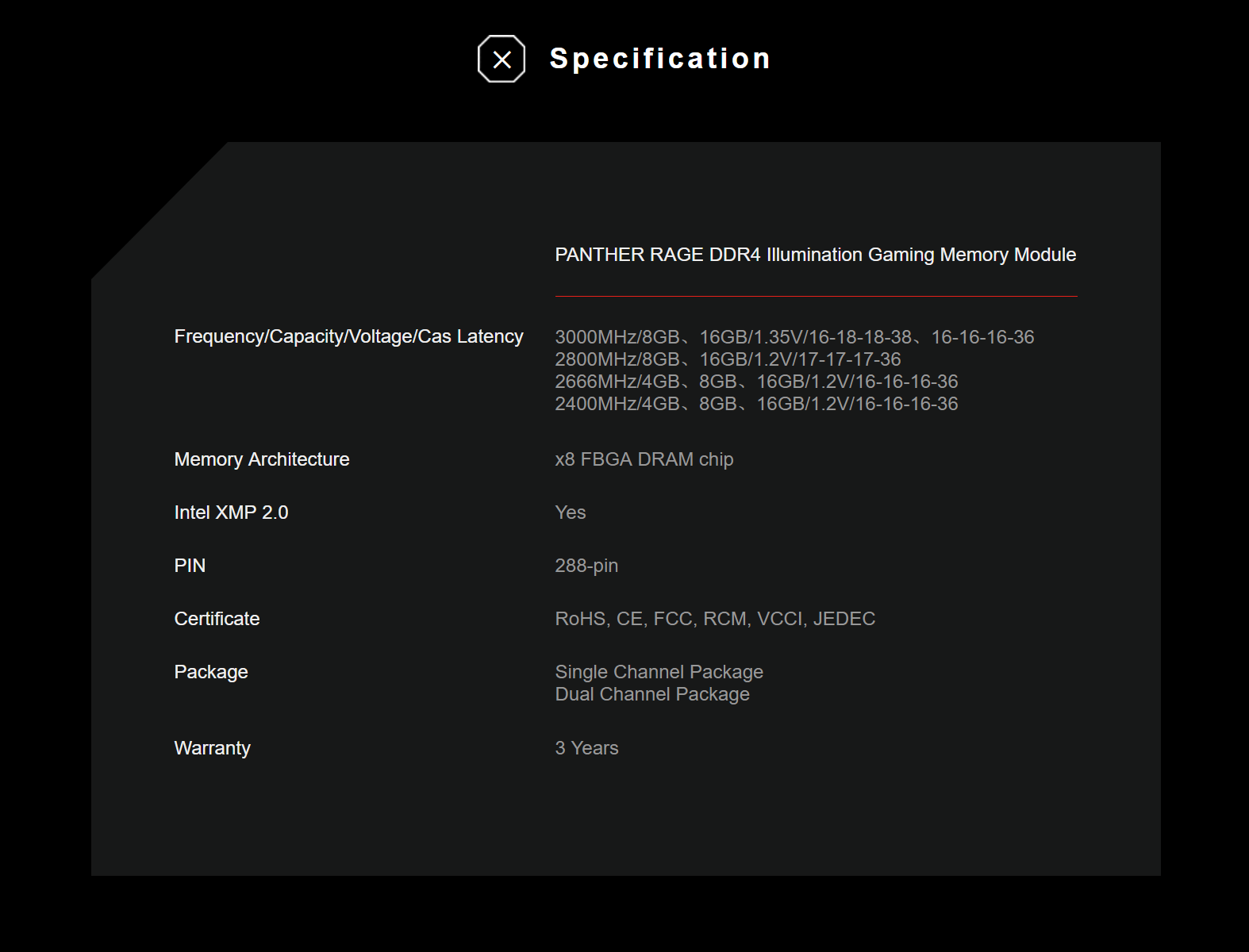Click the Intel XMP 2.0 label
Image resolution: width=1249 pixels, height=952 pixels.
232,512
